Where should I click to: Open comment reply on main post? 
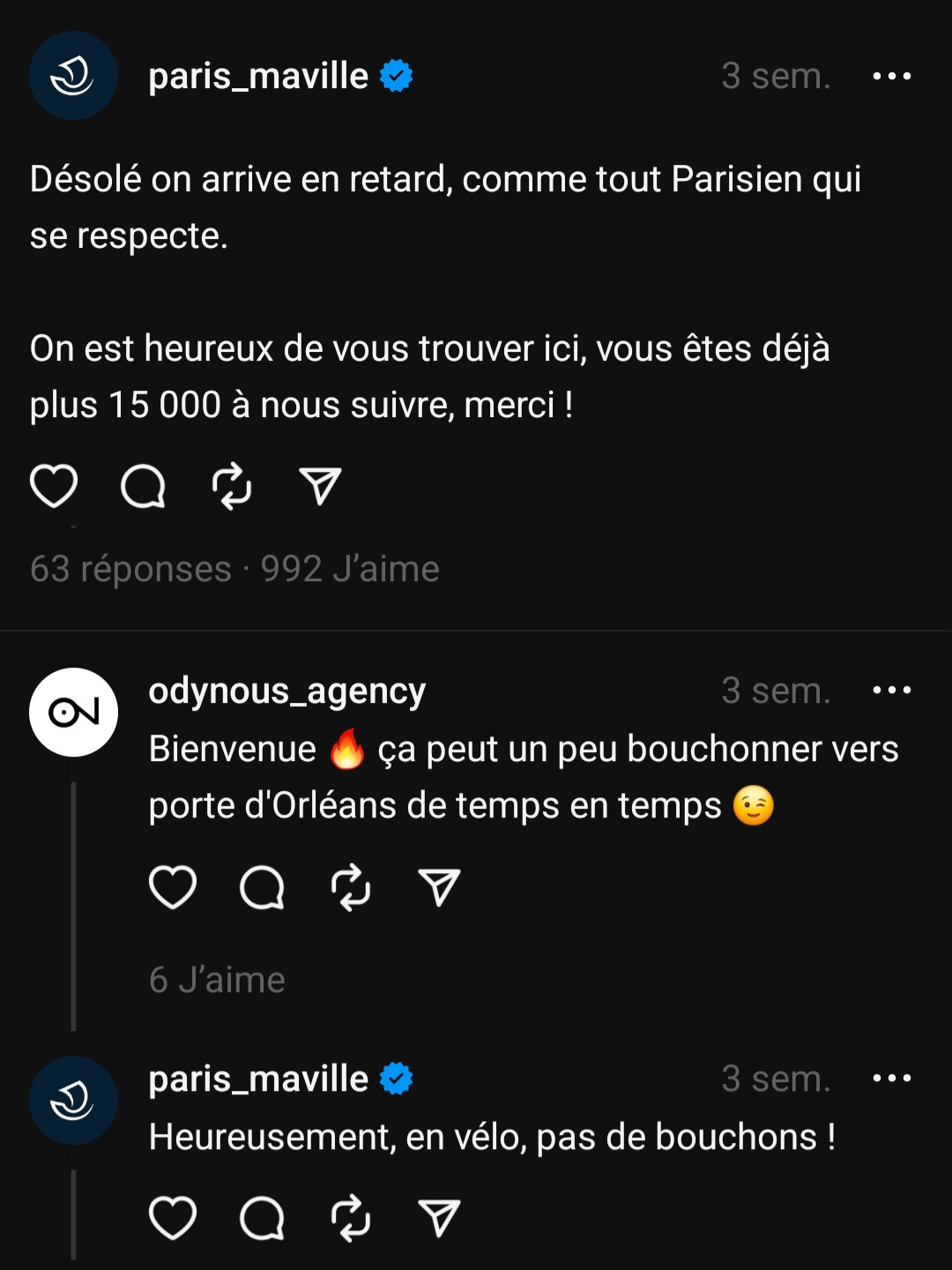point(143,486)
